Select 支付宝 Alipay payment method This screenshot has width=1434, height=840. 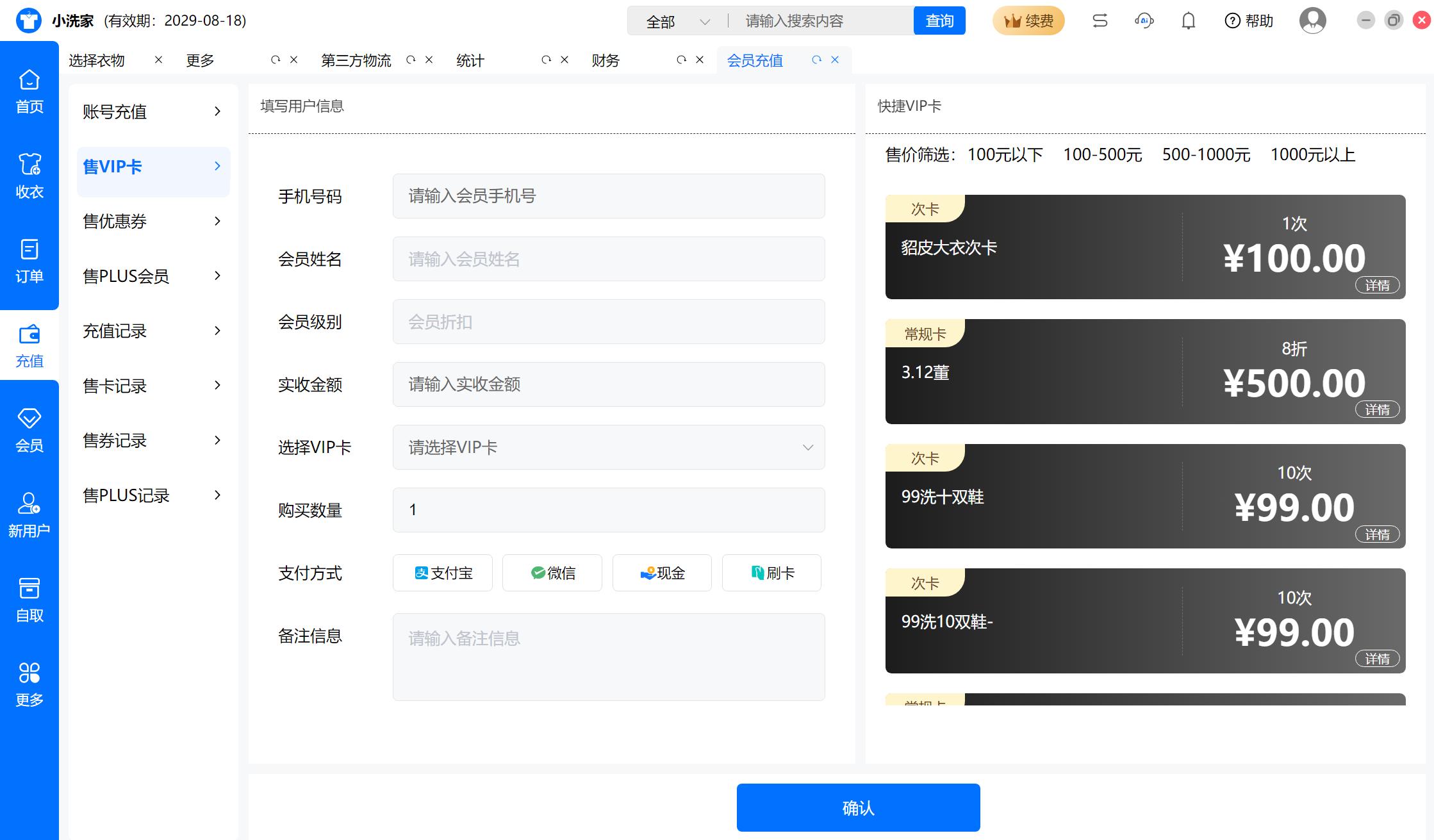(x=442, y=573)
